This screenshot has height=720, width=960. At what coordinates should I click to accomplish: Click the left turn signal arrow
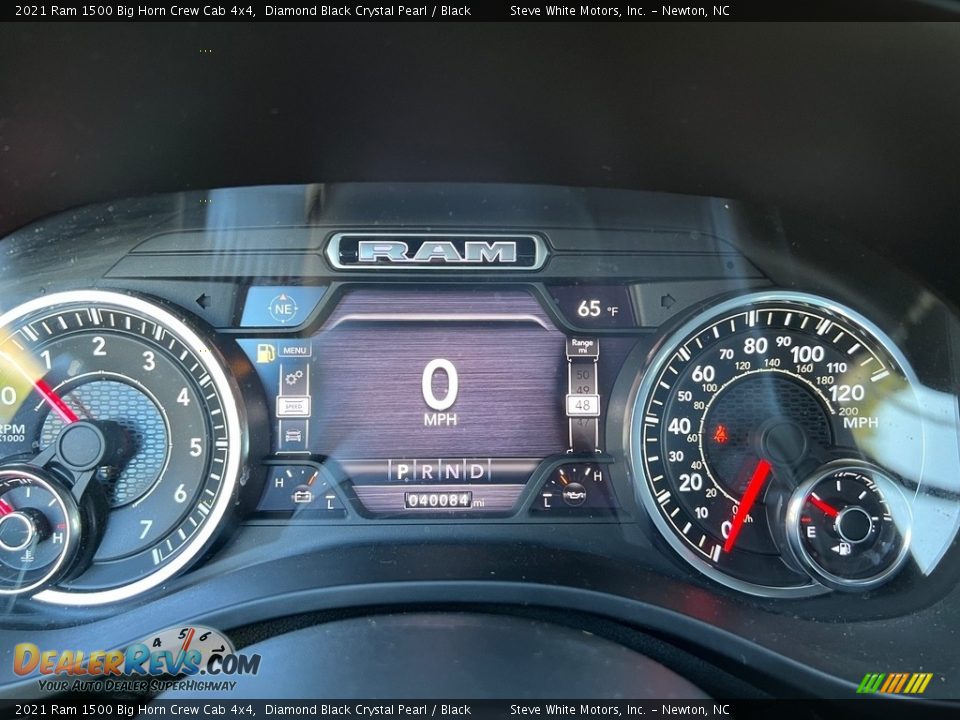(203, 301)
